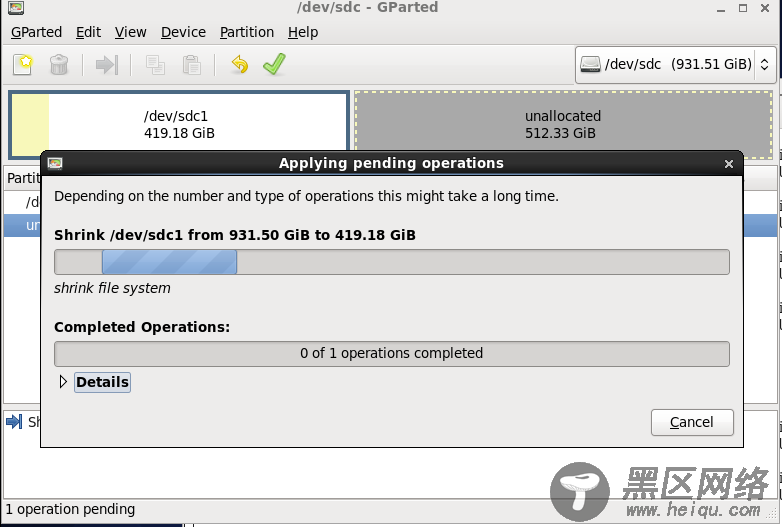The image size is (782, 527).
Task: Click the Resize/Move arrow toolbar icon
Action: (107, 65)
